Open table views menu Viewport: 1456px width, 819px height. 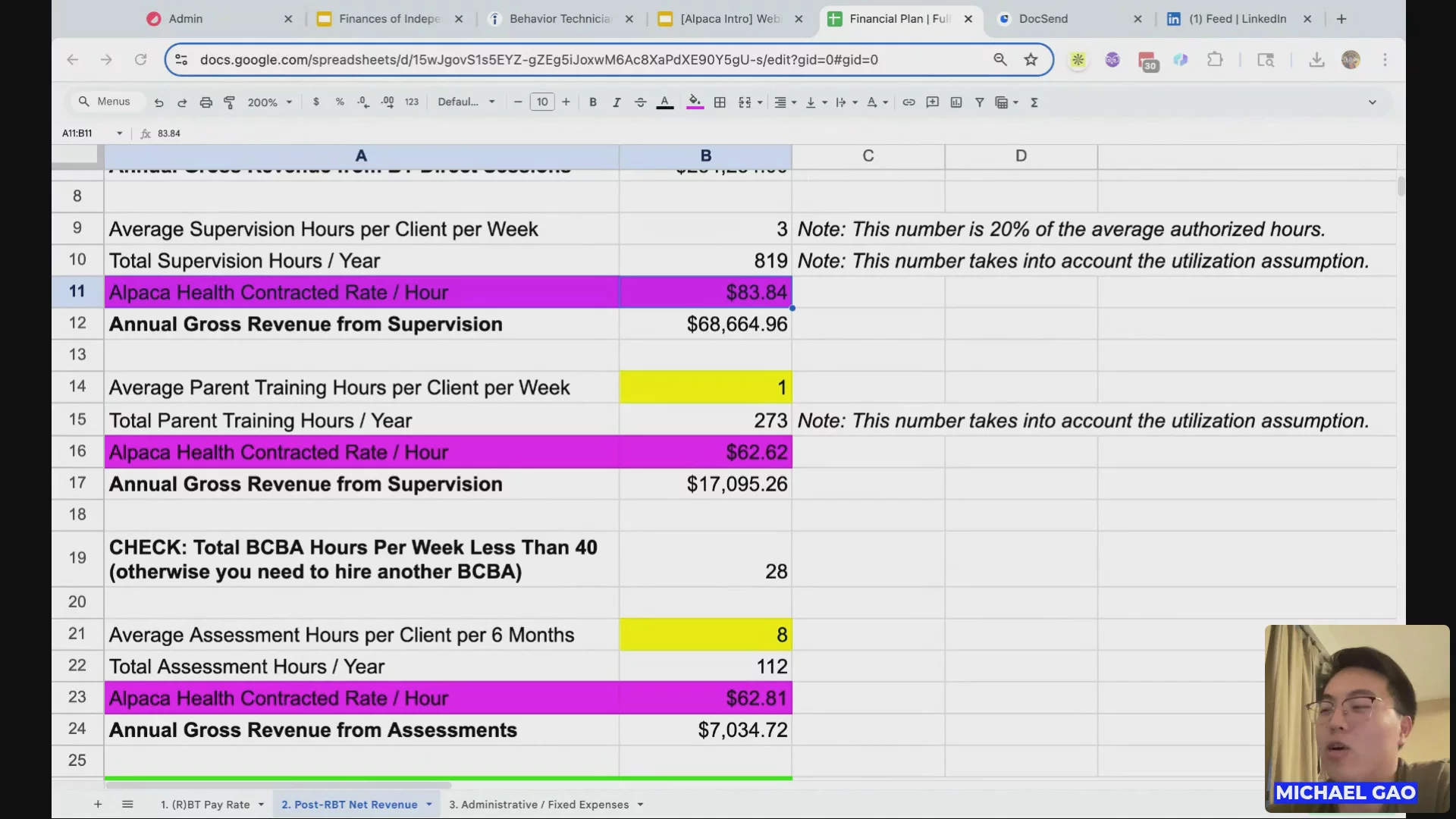1006,102
